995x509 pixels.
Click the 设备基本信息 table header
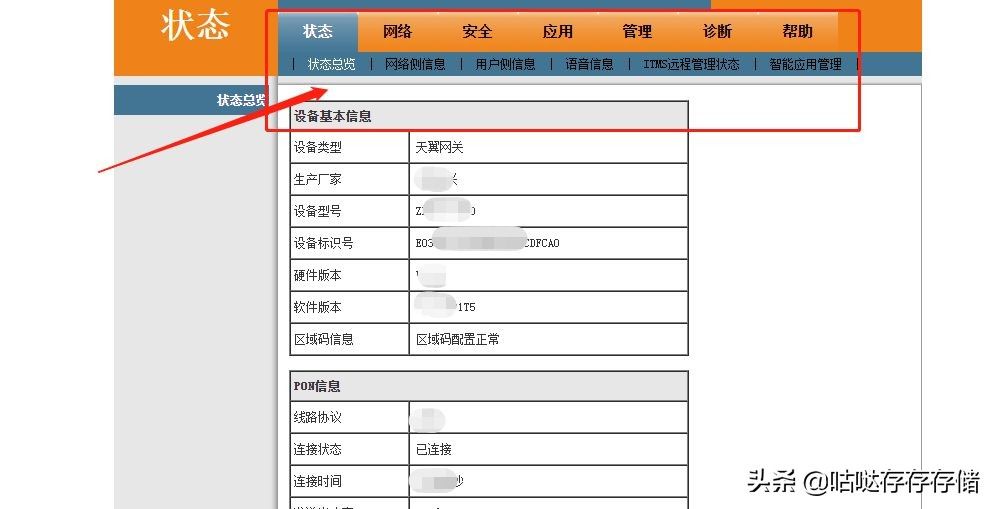pos(489,116)
